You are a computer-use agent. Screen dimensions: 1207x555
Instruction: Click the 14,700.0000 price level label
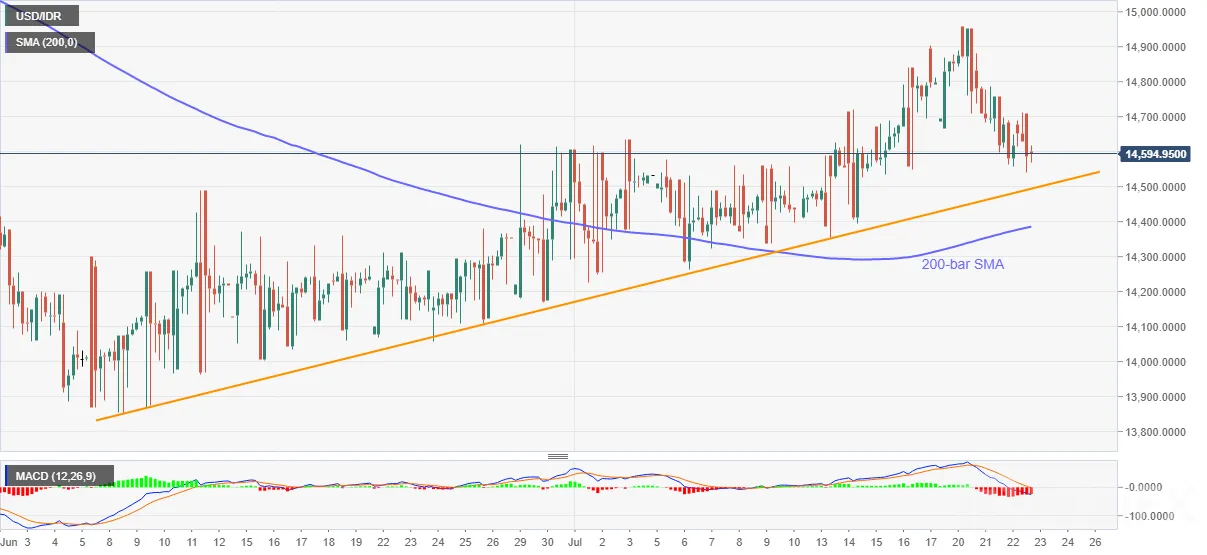[x=1164, y=117]
